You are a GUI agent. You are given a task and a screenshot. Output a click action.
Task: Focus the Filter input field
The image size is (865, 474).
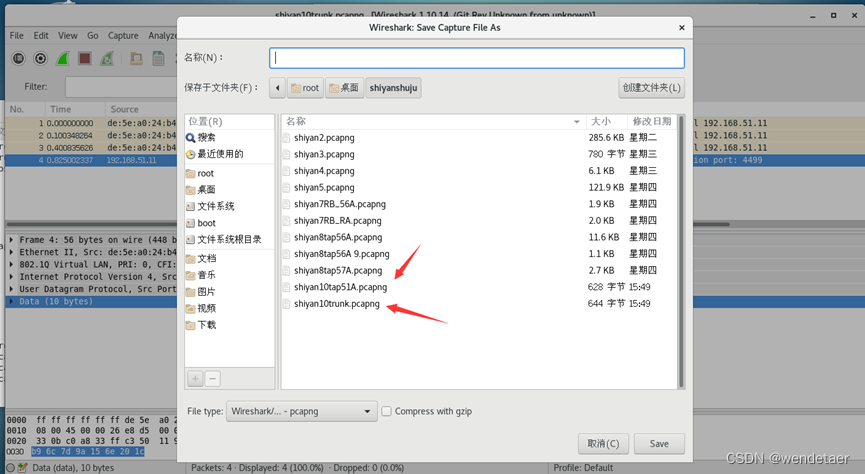click(121, 87)
